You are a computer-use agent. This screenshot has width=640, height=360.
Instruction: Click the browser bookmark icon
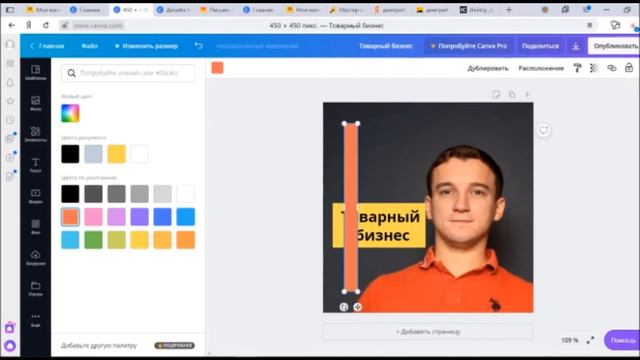[589, 25]
